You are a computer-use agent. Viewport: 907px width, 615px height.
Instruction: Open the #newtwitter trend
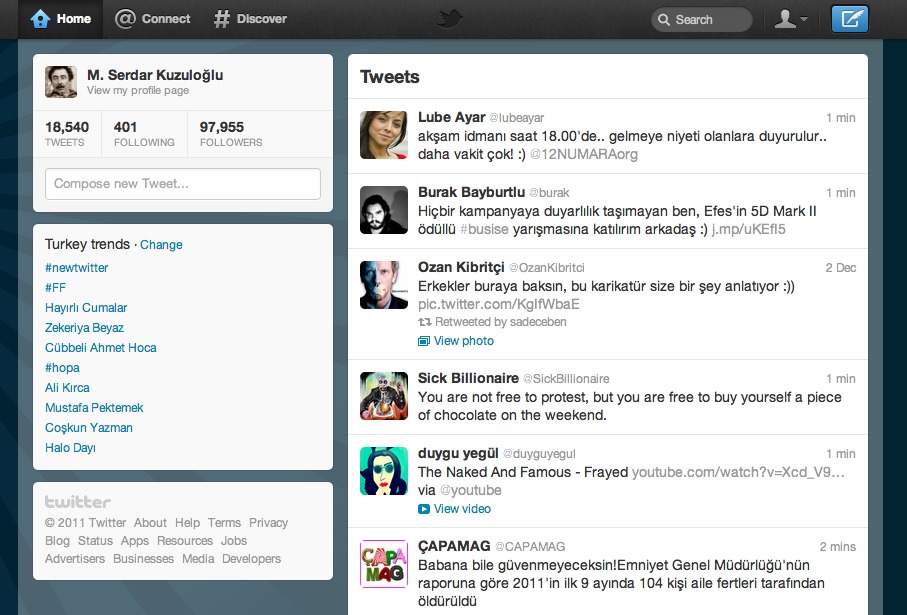coord(76,268)
